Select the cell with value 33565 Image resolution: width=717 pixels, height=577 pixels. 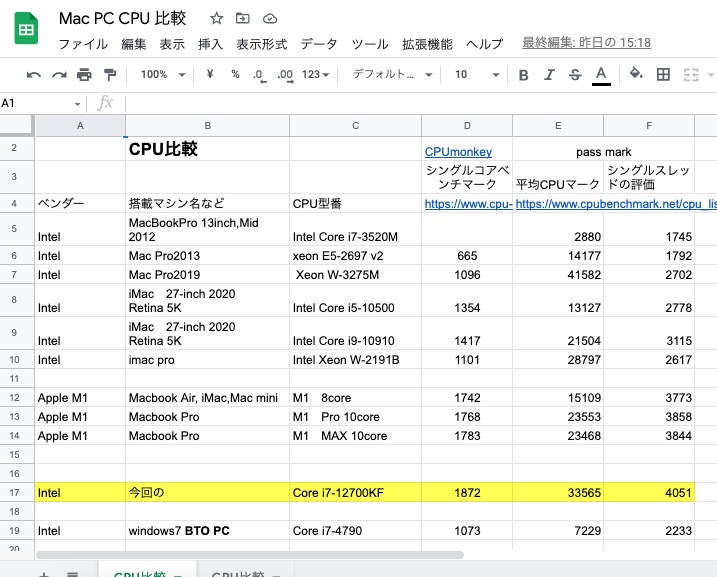pos(558,492)
